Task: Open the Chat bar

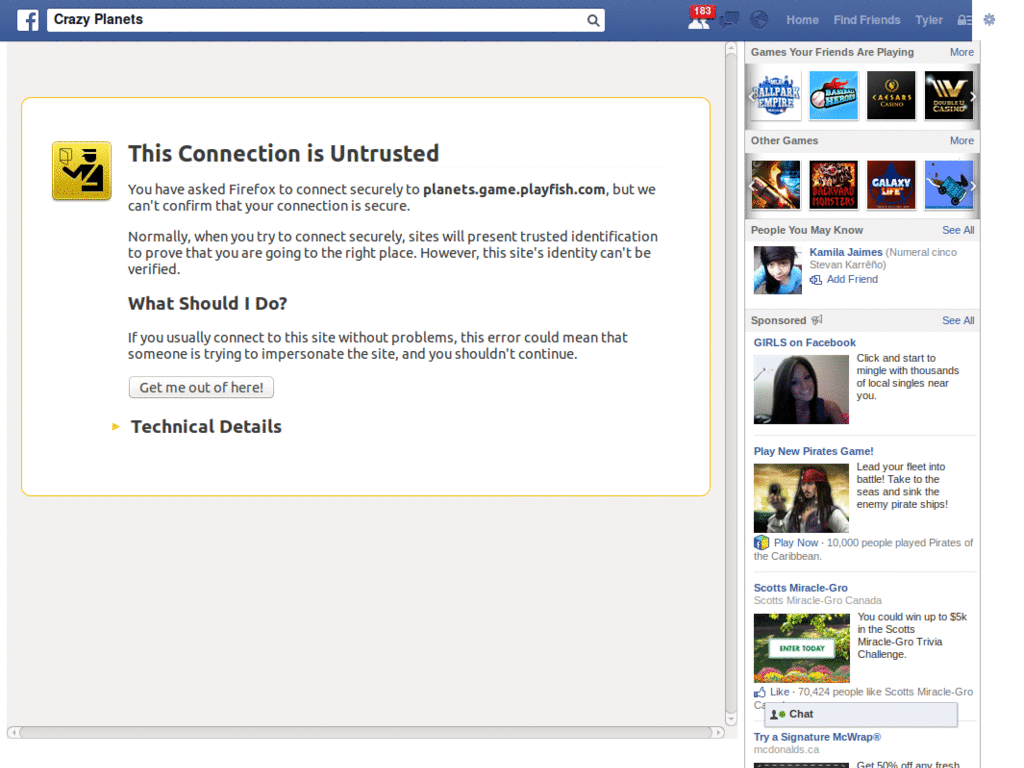Action: 861,714
